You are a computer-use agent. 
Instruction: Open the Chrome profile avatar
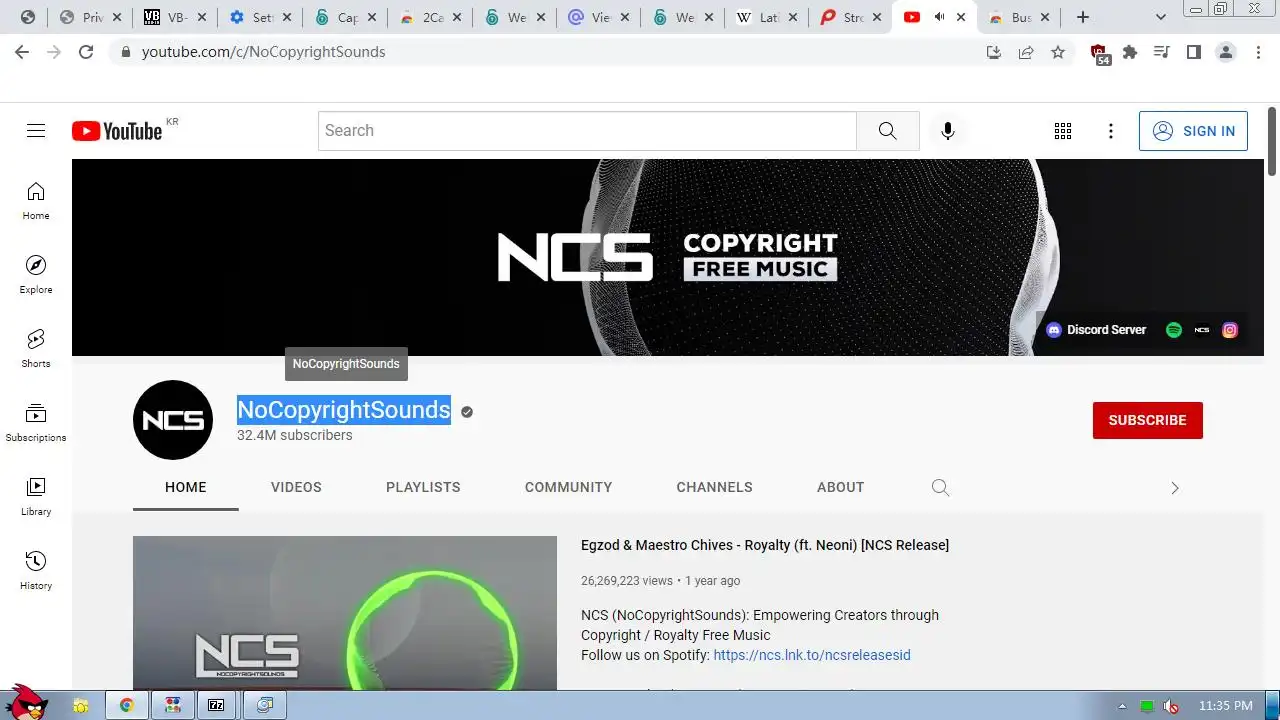[1226, 52]
